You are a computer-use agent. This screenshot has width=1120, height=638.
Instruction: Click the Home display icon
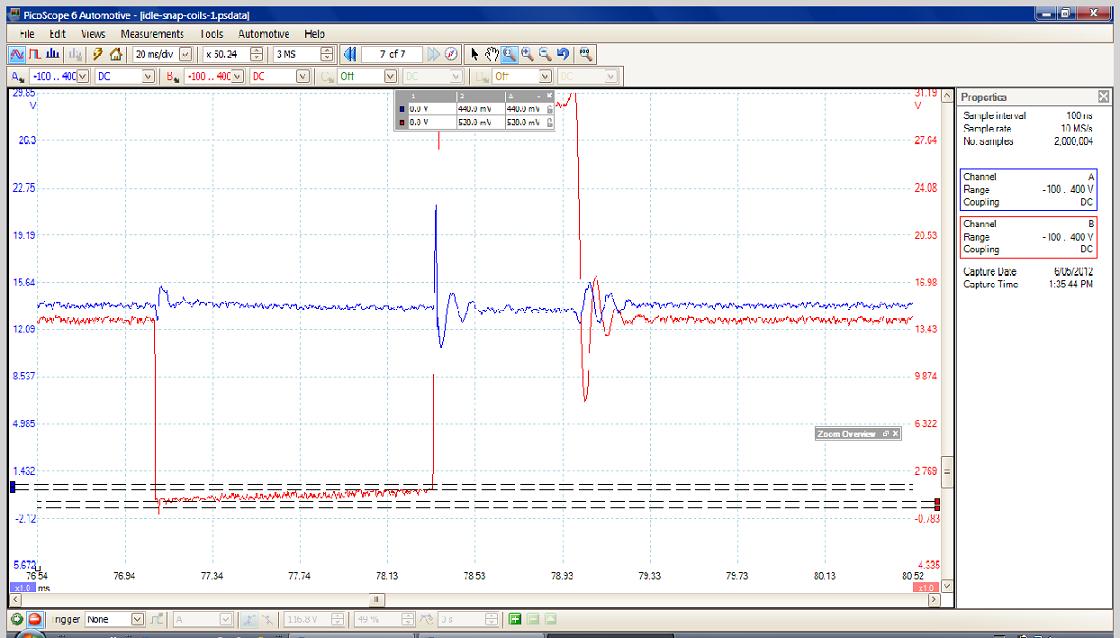pyautogui.click(x=116, y=54)
